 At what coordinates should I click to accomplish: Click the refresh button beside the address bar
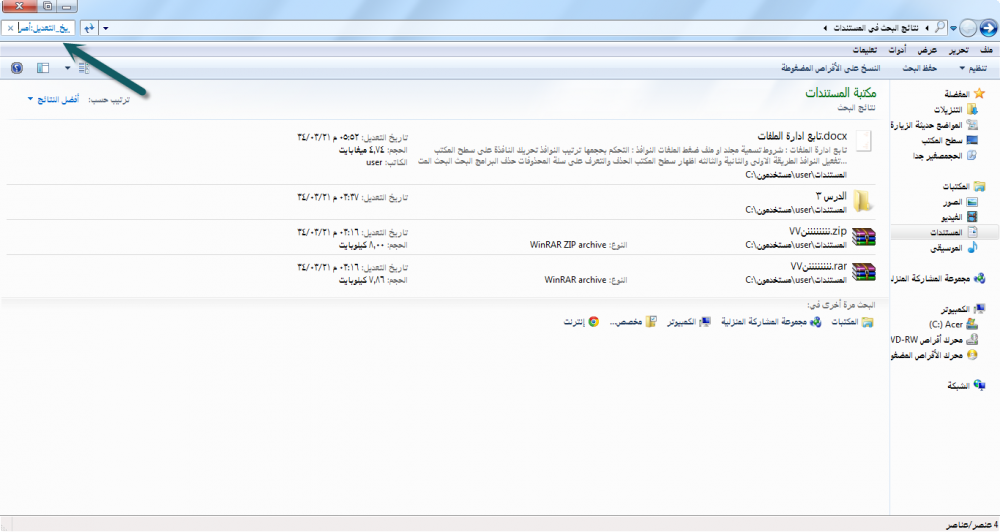(x=90, y=28)
